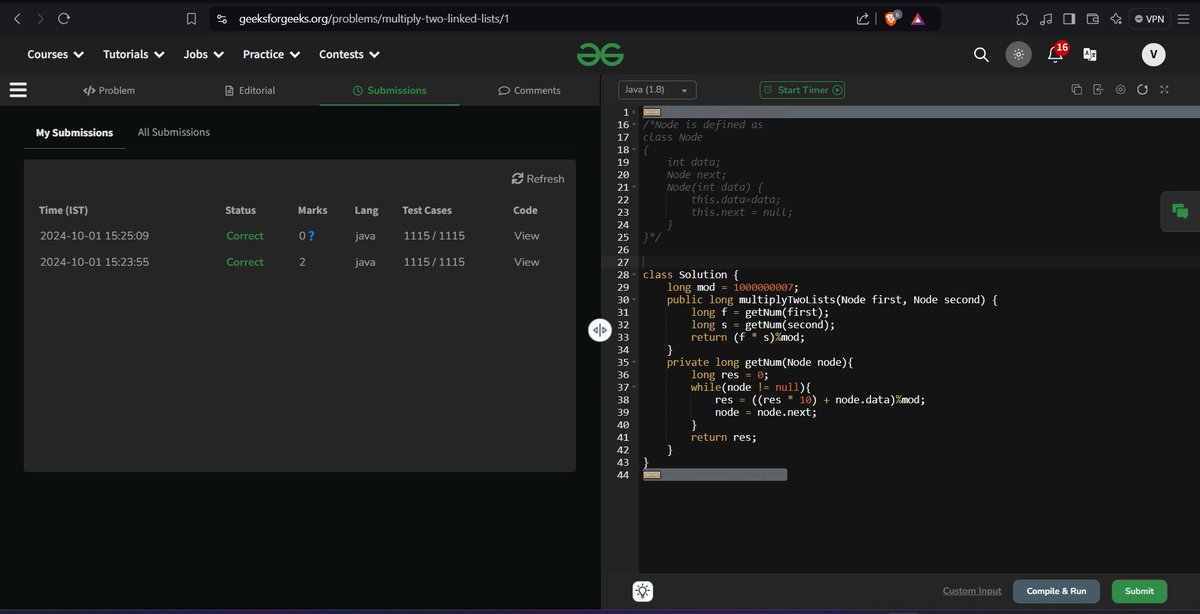This screenshot has height=614, width=1200.
Task: Open the site settings icon in address bar
Action: coord(222,19)
